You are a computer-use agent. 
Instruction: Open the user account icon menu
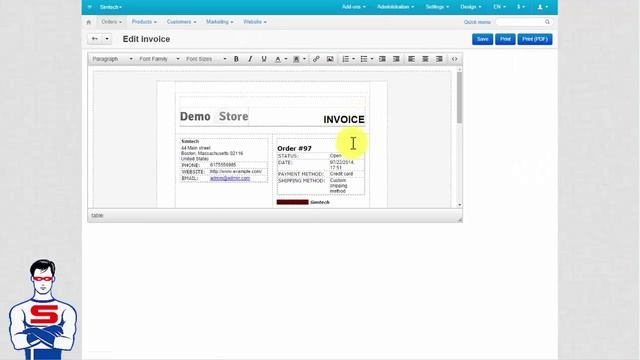coord(542,7)
